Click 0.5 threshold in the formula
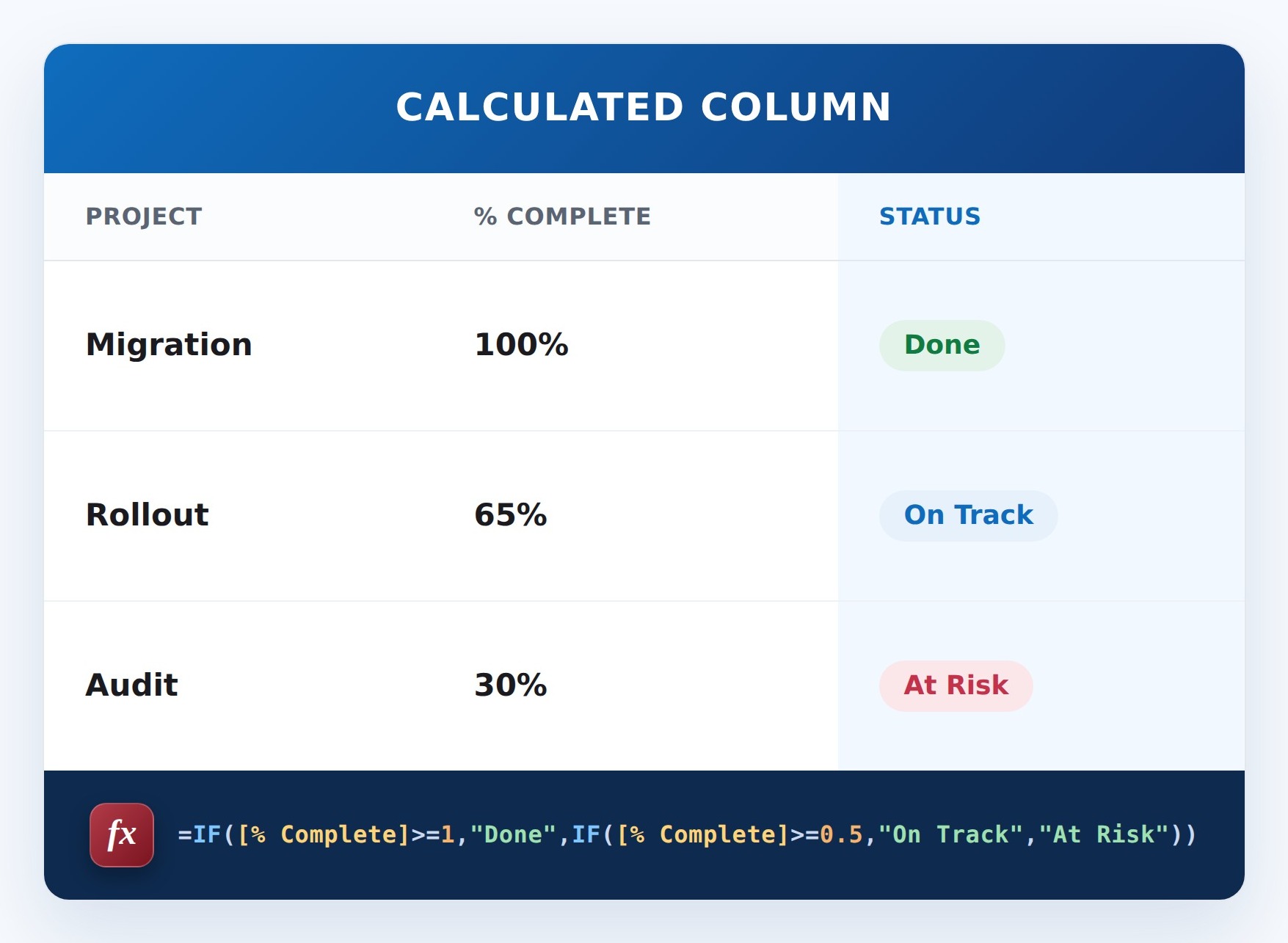1288x943 pixels. (x=841, y=835)
